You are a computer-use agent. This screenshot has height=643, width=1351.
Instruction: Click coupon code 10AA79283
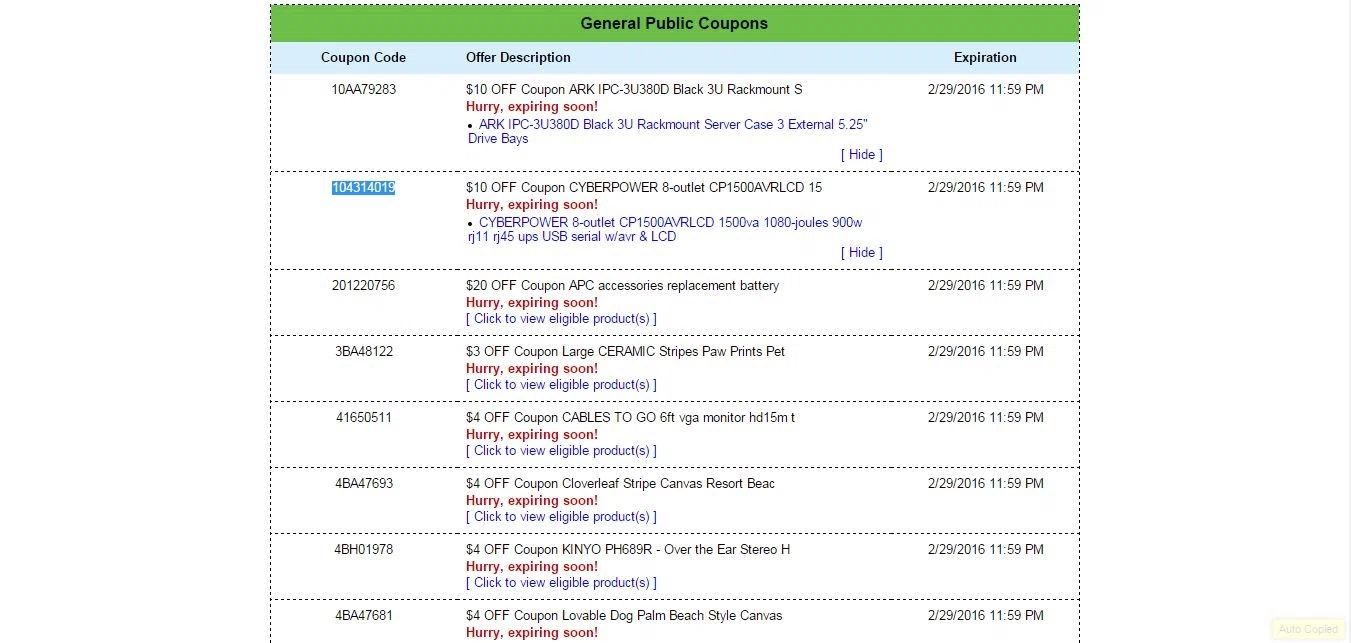click(x=364, y=89)
